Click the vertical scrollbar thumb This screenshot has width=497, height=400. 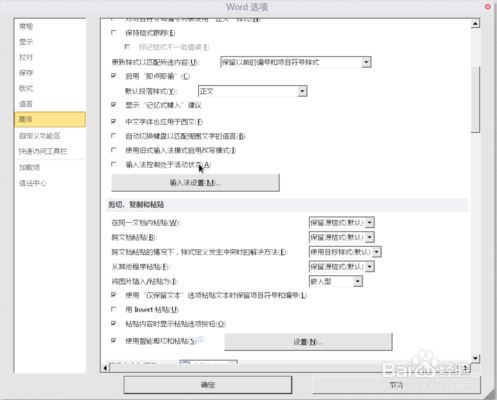click(x=476, y=100)
